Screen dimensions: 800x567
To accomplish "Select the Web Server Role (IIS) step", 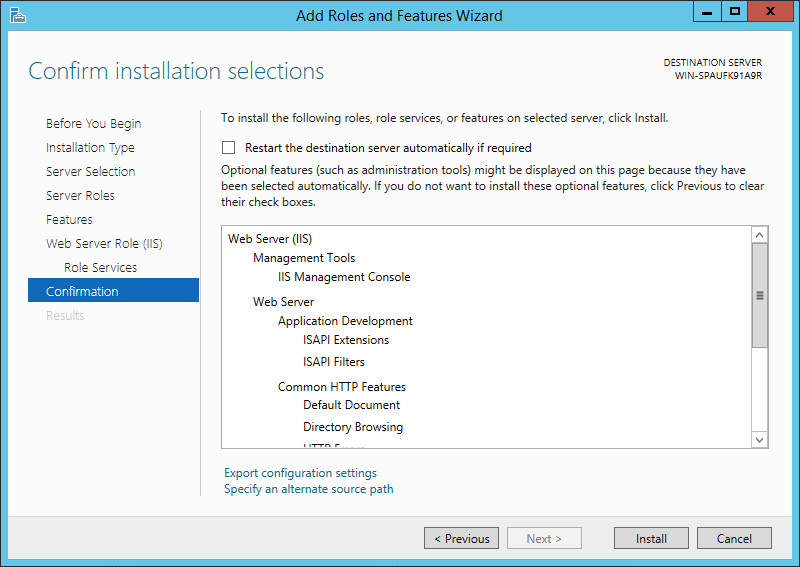I will point(104,243).
